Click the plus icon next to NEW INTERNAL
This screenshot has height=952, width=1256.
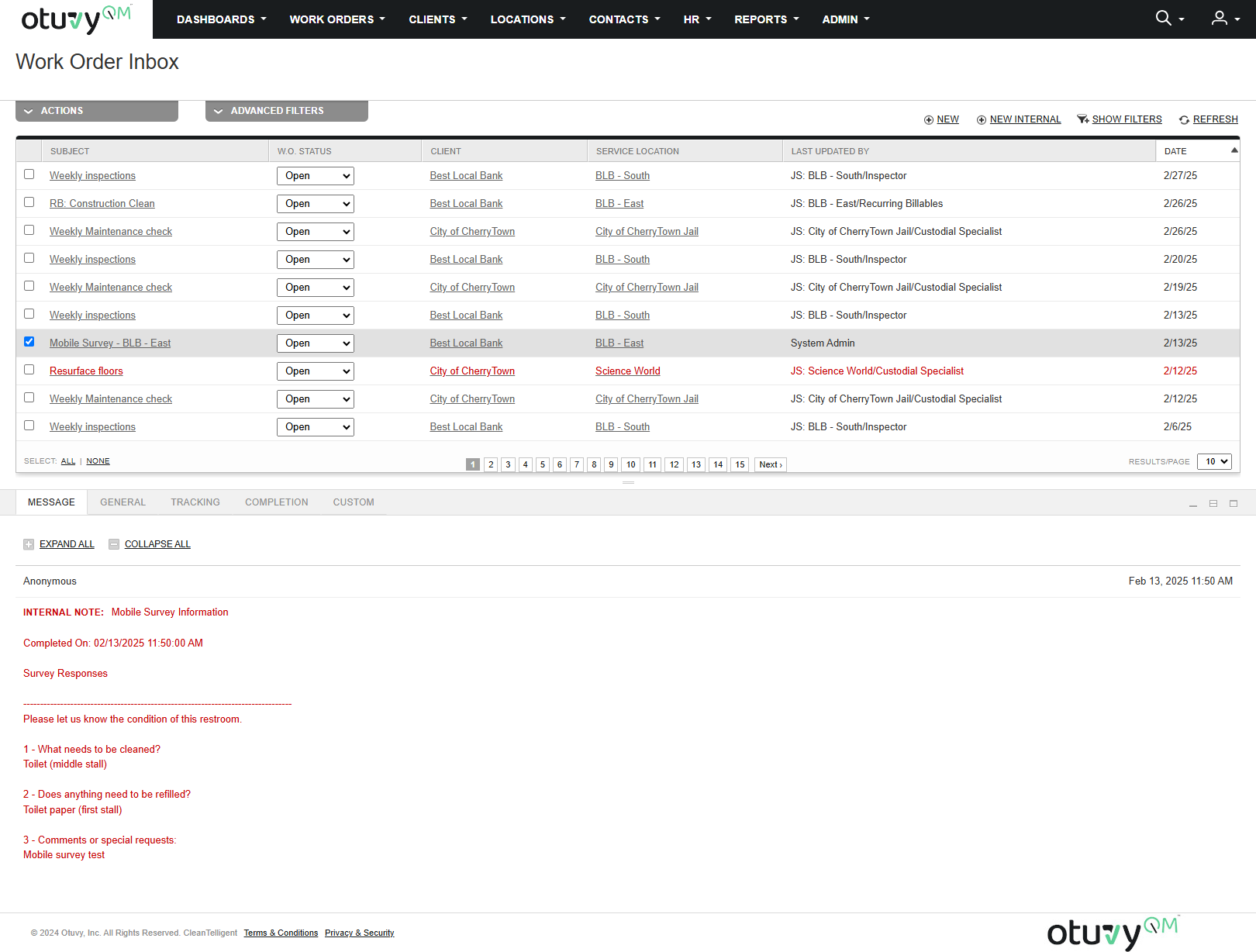[982, 120]
